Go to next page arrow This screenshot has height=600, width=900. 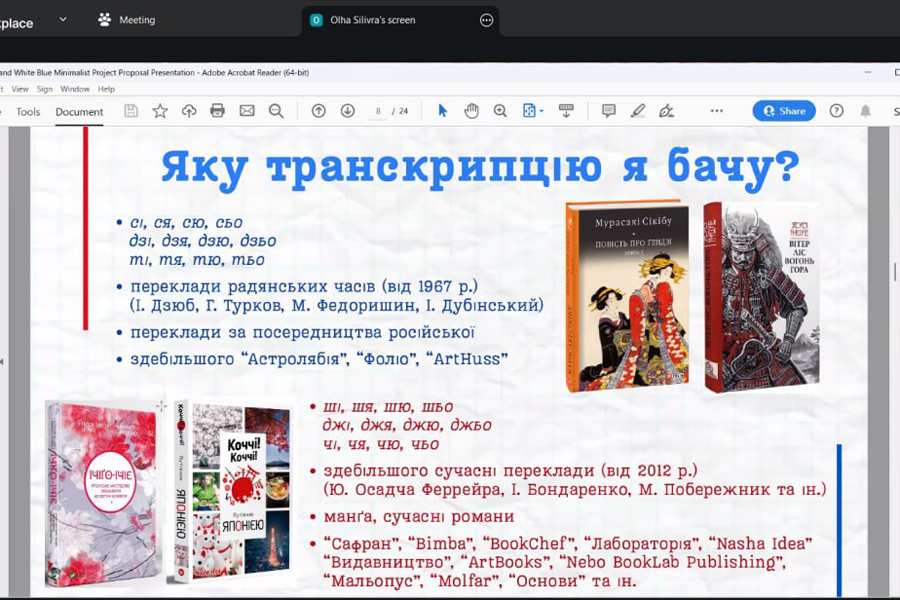coord(348,111)
